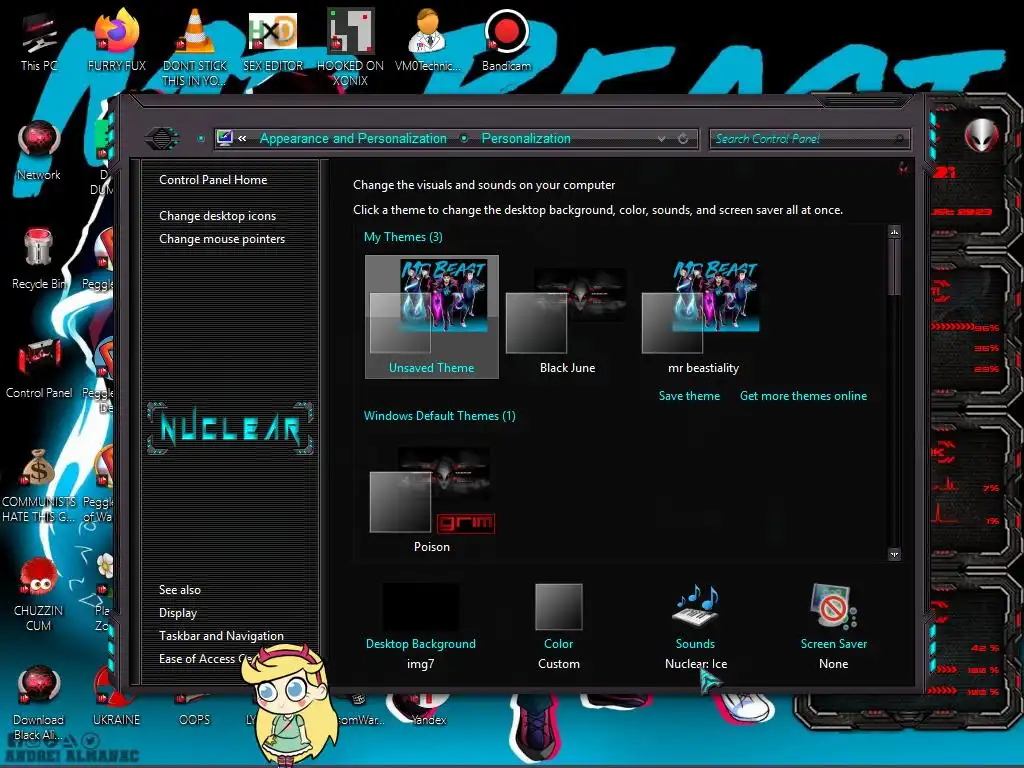Open Screen Saver settings icon
This screenshot has height=768, width=1024.
[833, 606]
